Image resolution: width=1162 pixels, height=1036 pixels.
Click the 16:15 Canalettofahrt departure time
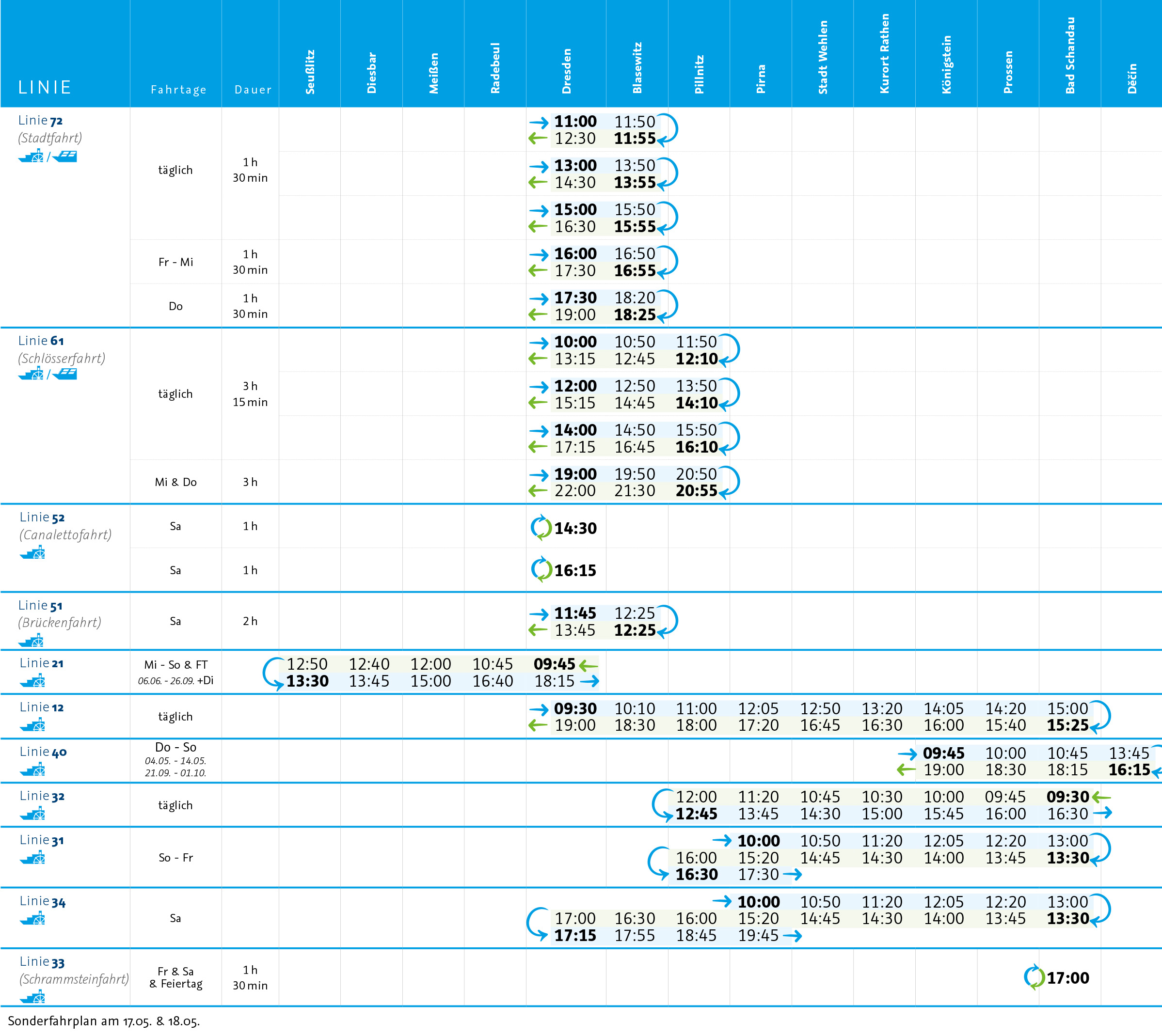[575, 570]
